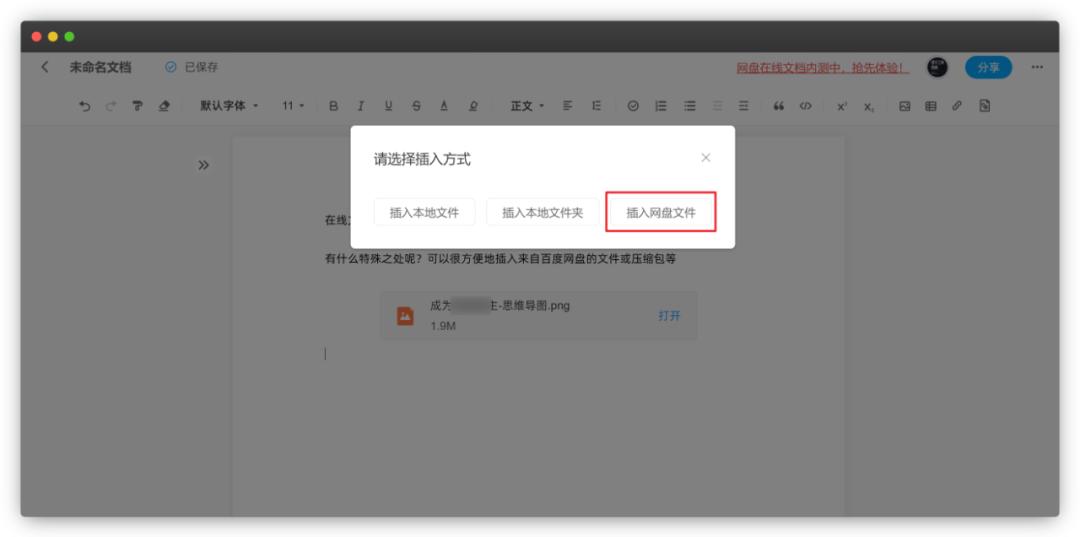Toggle strikethrough formatting S
This screenshot has height=537, width=1080.
click(416, 106)
